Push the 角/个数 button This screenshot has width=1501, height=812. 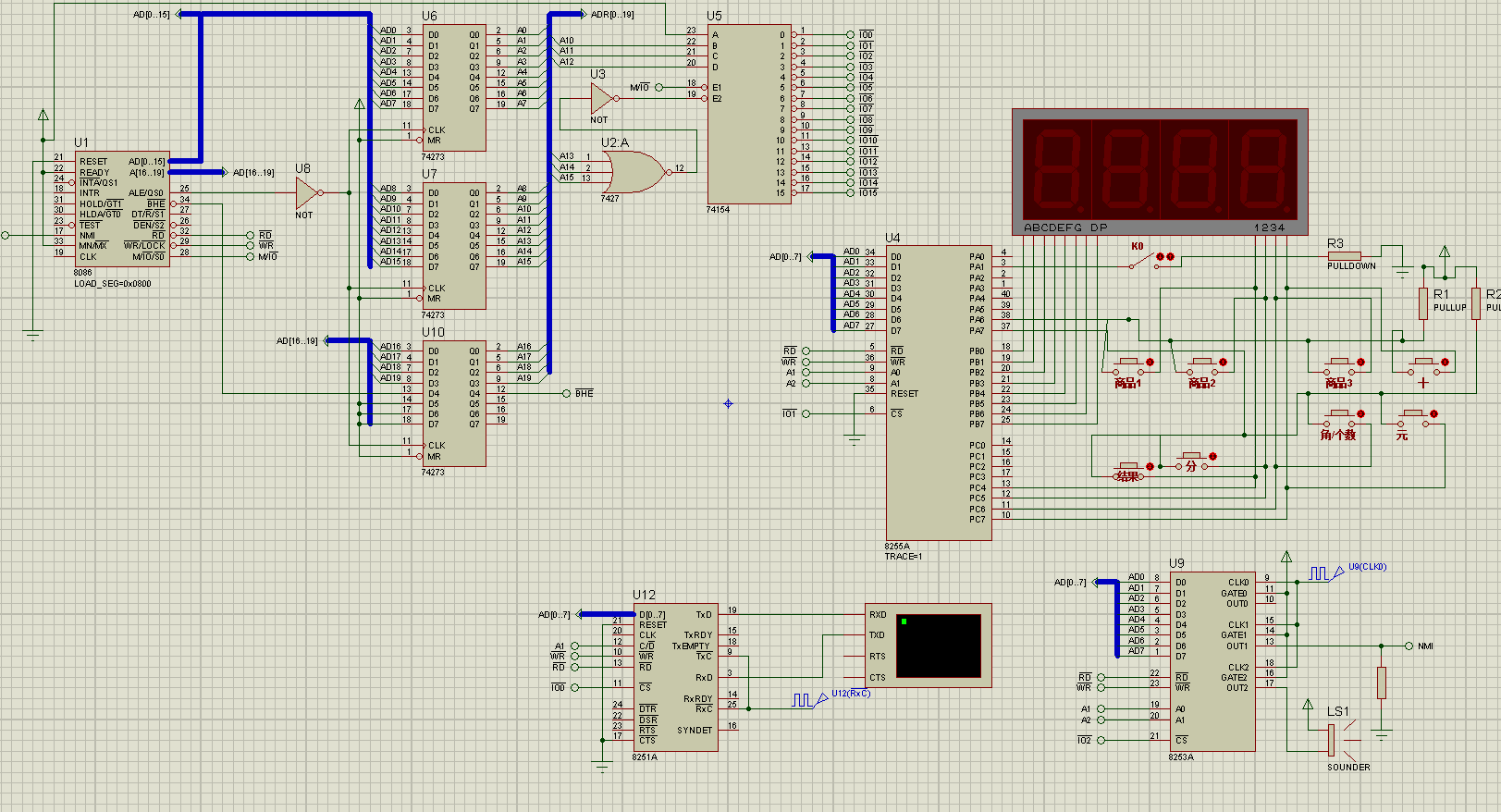(1339, 417)
